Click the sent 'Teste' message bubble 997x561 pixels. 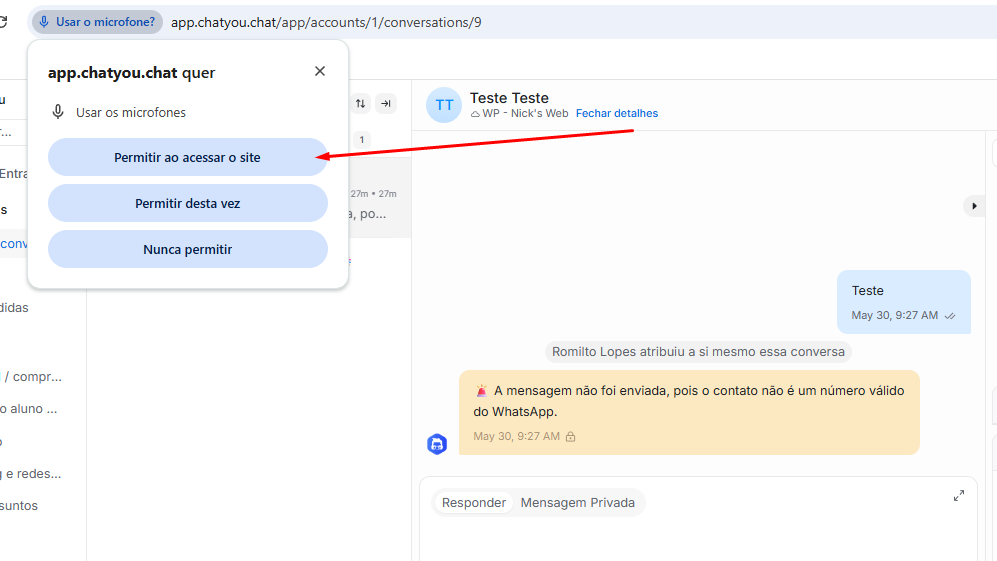pos(903,301)
